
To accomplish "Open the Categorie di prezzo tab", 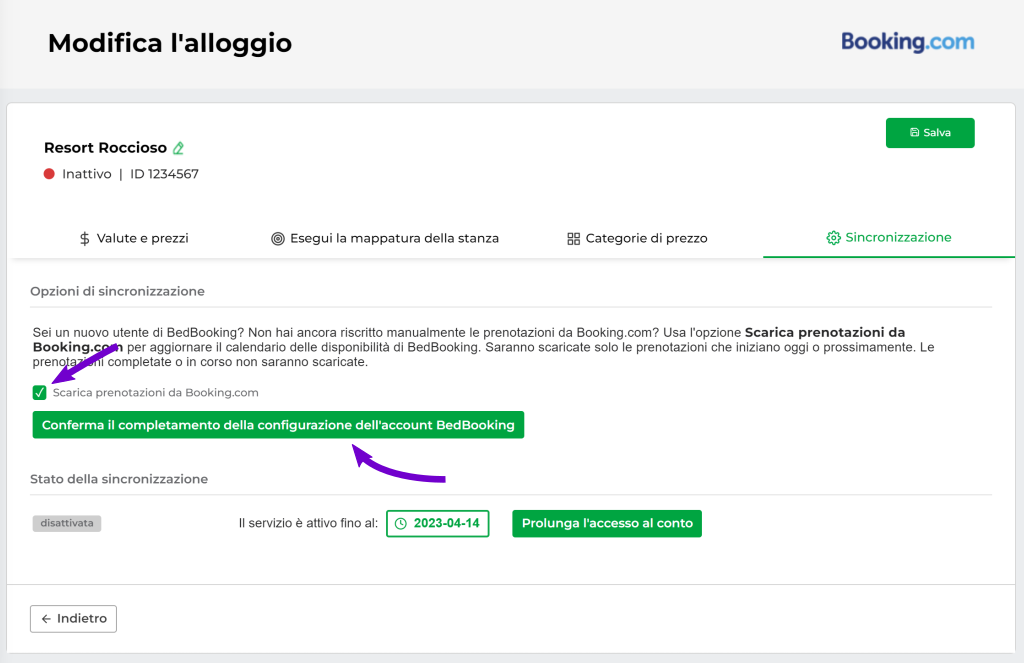I will coord(637,238).
